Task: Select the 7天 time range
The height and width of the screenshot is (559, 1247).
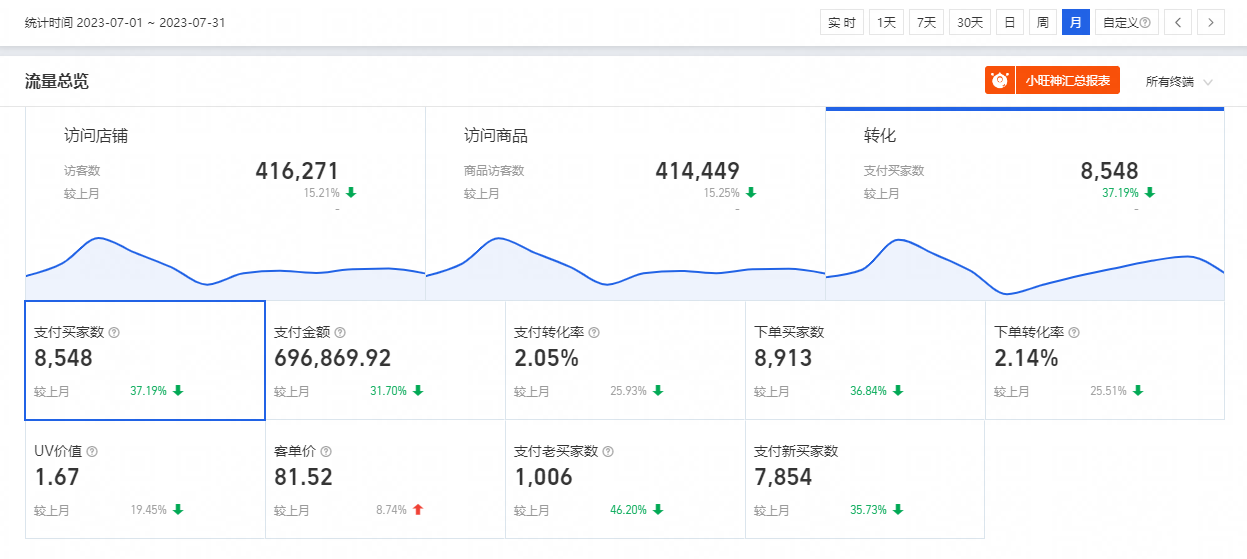Action: pyautogui.click(x=926, y=22)
